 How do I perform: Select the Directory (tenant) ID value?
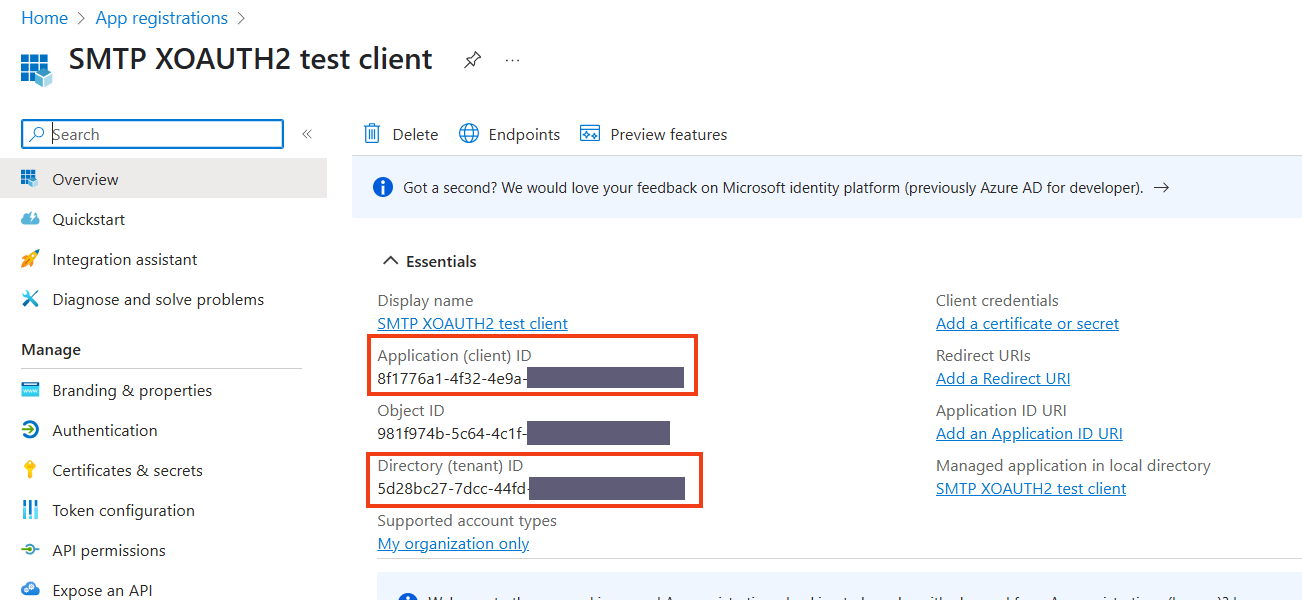[531, 487]
